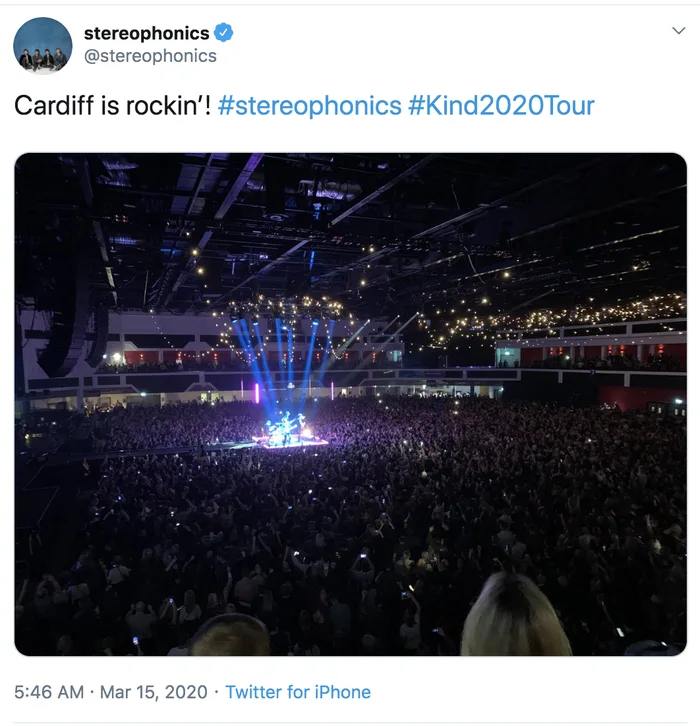
Task: Open the concert photo in full view
Action: tap(350, 404)
